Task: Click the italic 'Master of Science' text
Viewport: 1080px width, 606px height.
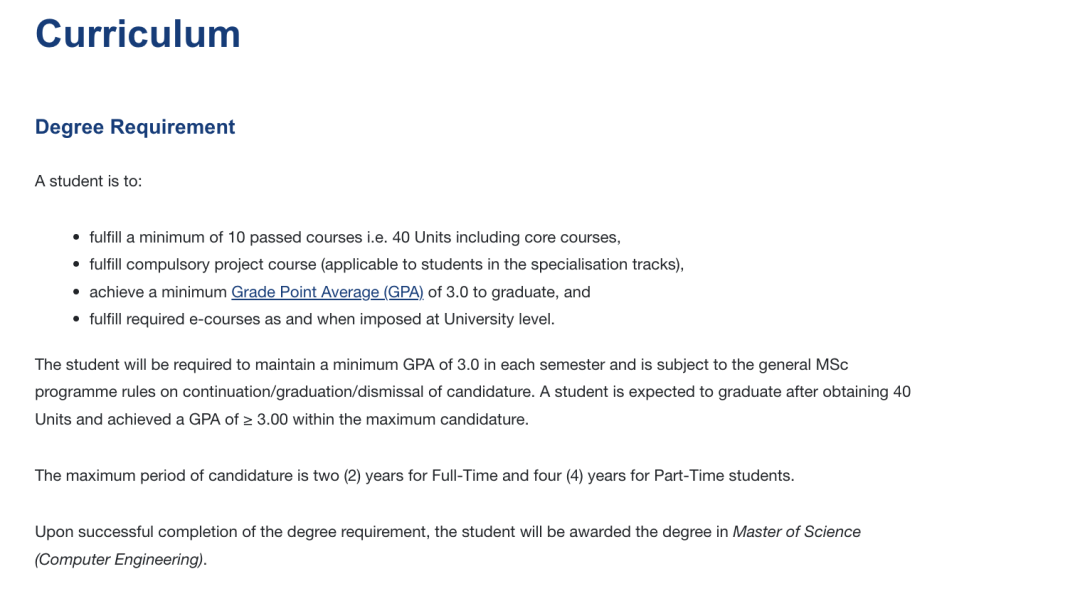Action: [x=796, y=531]
